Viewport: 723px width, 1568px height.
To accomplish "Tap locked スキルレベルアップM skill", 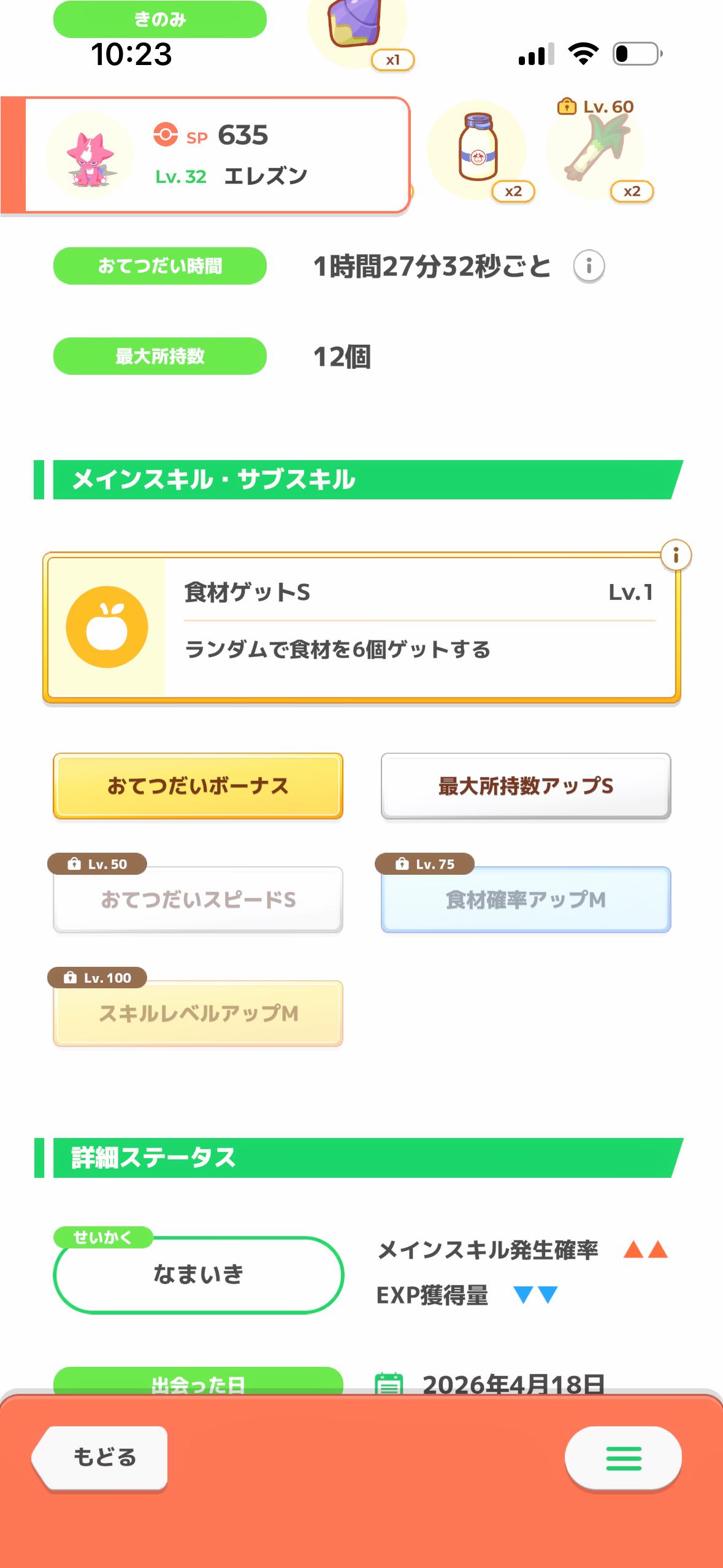I will coord(197,1013).
